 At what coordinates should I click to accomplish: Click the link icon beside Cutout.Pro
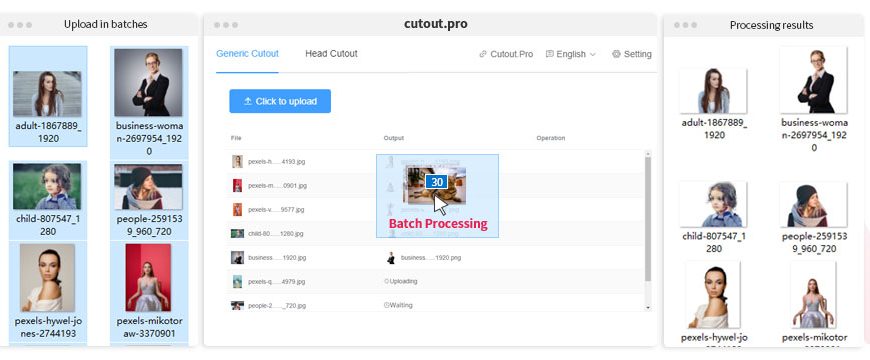[483, 54]
